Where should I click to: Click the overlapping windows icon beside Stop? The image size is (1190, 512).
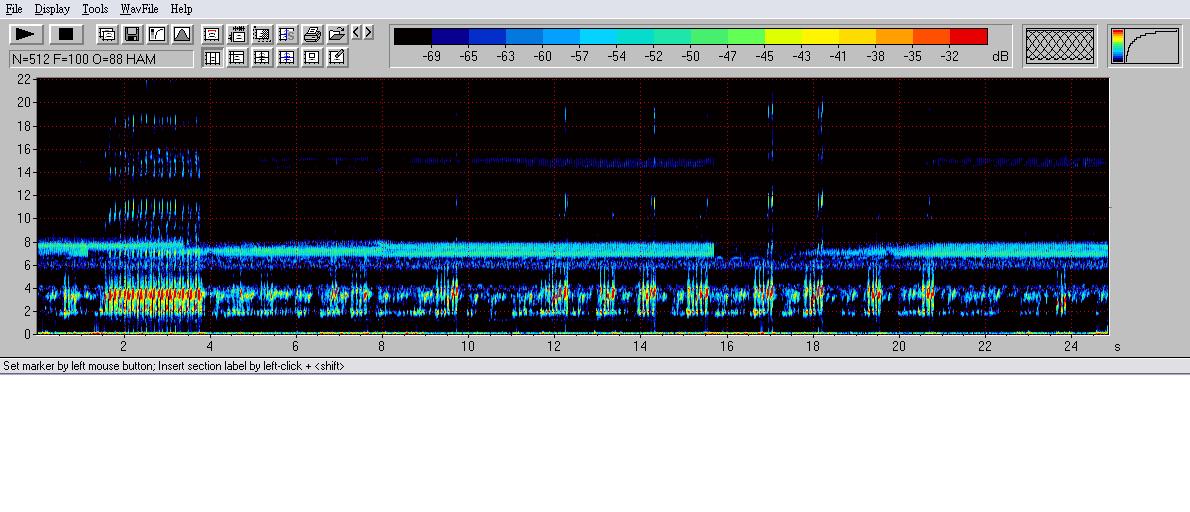coord(107,34)
